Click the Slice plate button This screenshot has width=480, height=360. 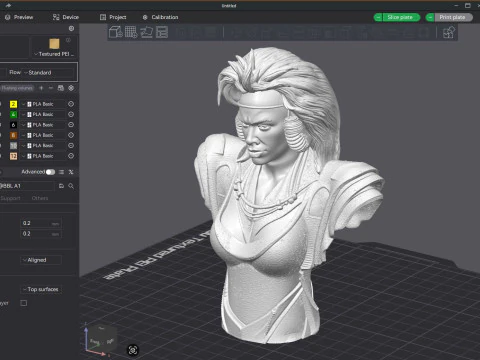pyautogui.click(x=400, y=17)
